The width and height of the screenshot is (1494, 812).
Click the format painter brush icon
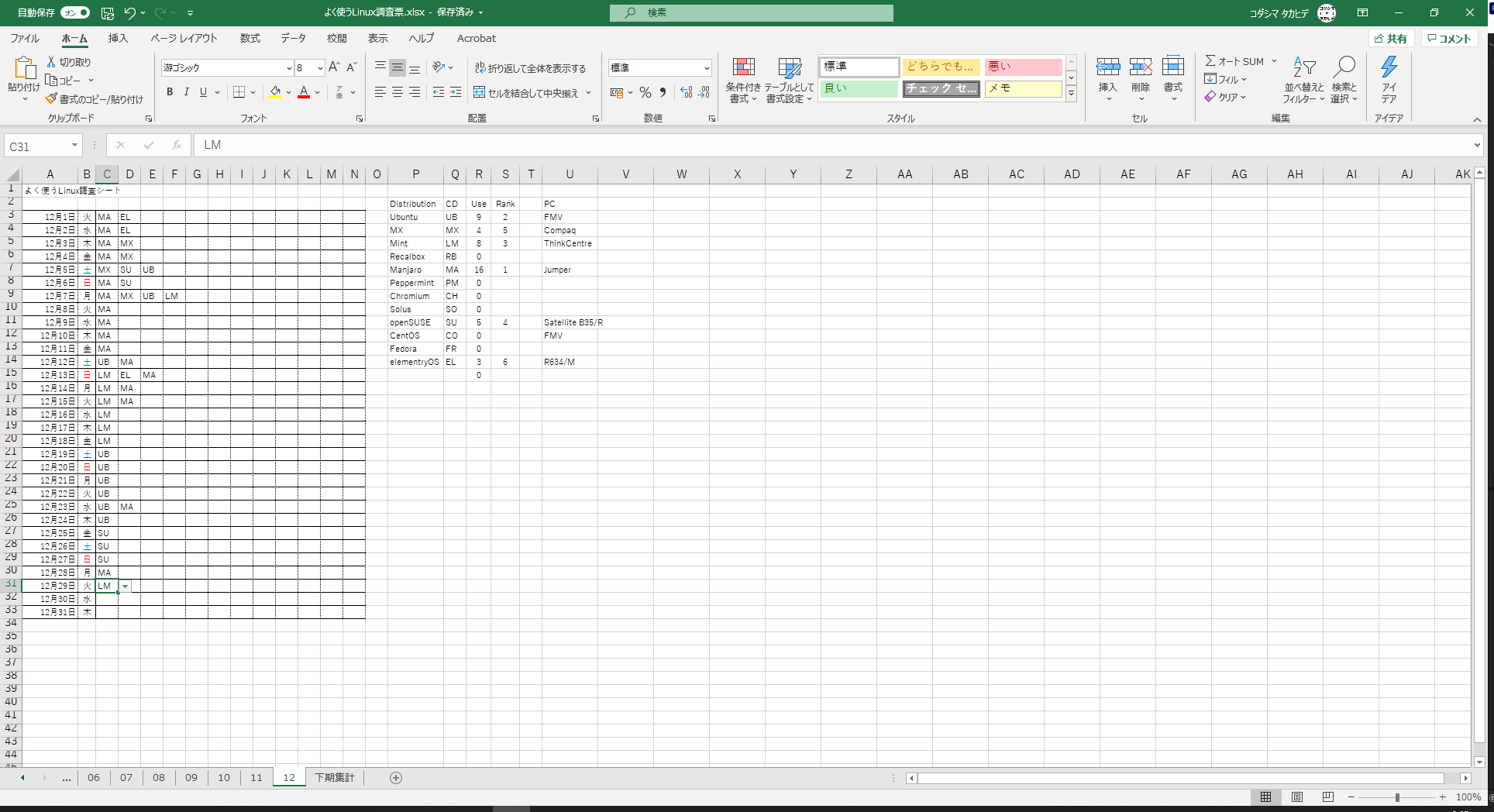51,99
